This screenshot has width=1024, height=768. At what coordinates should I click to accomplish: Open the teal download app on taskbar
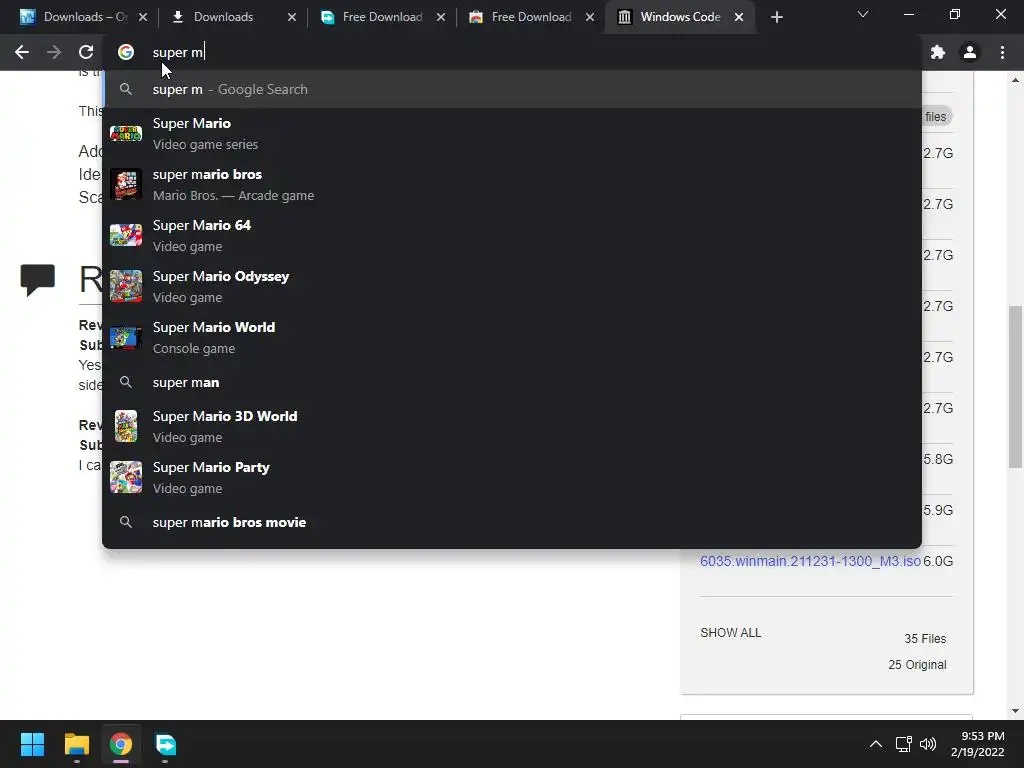click(x=165, y=744)
